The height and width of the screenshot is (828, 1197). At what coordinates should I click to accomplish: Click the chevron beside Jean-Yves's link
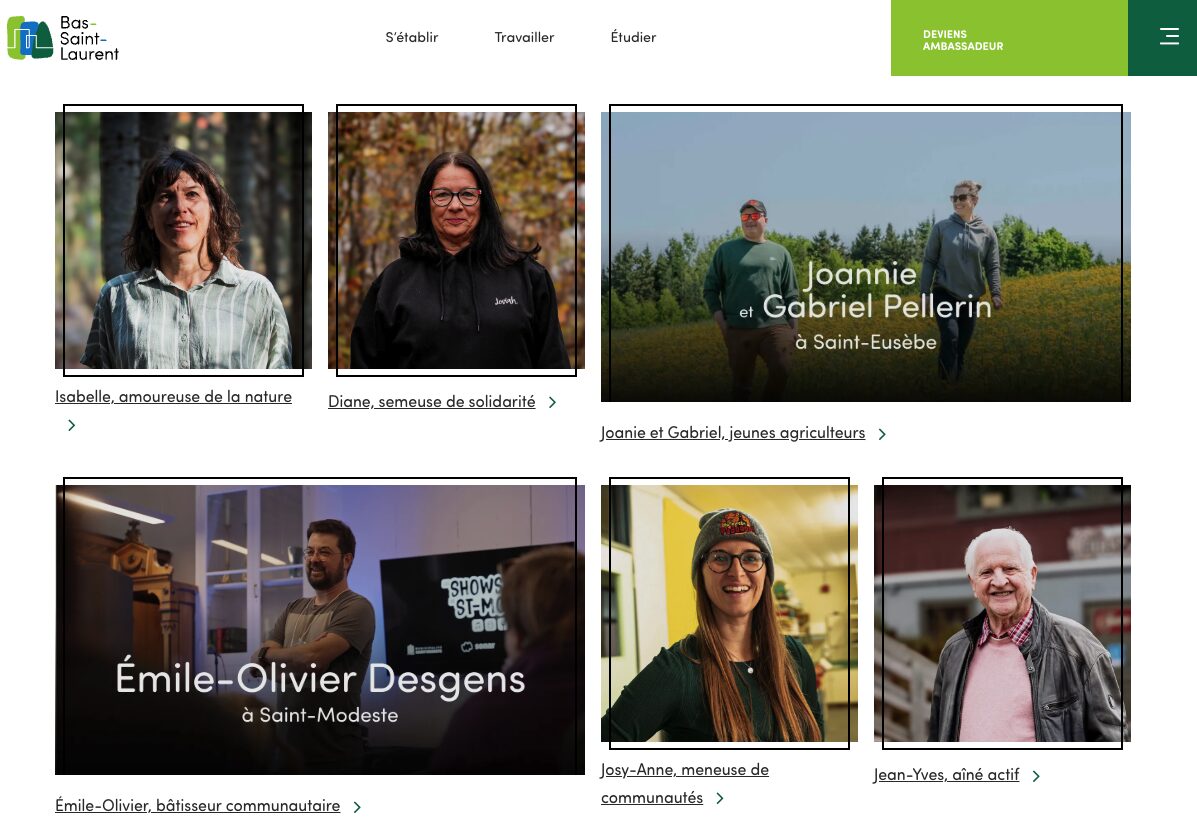click(1036, 776)
